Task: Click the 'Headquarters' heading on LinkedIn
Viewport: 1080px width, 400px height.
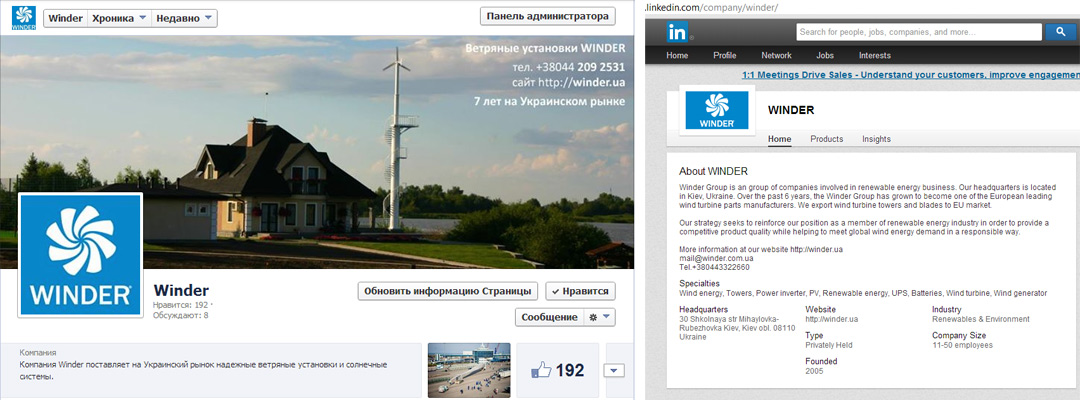Action: [703, 310]
